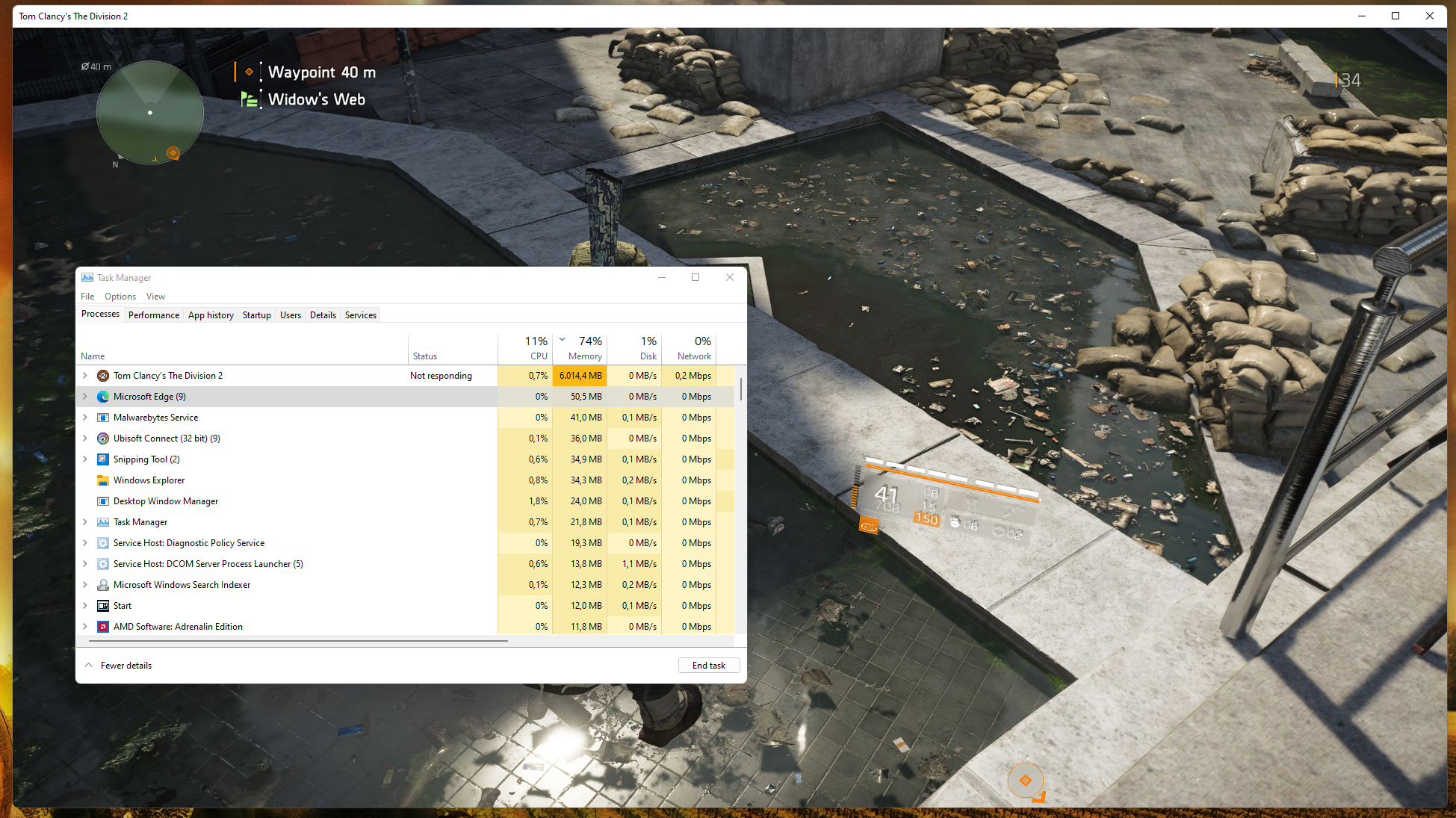Select the AMD Software: Adrenalin Edition row
Viewport: 1456px width, 818px height.
(406, 627)
